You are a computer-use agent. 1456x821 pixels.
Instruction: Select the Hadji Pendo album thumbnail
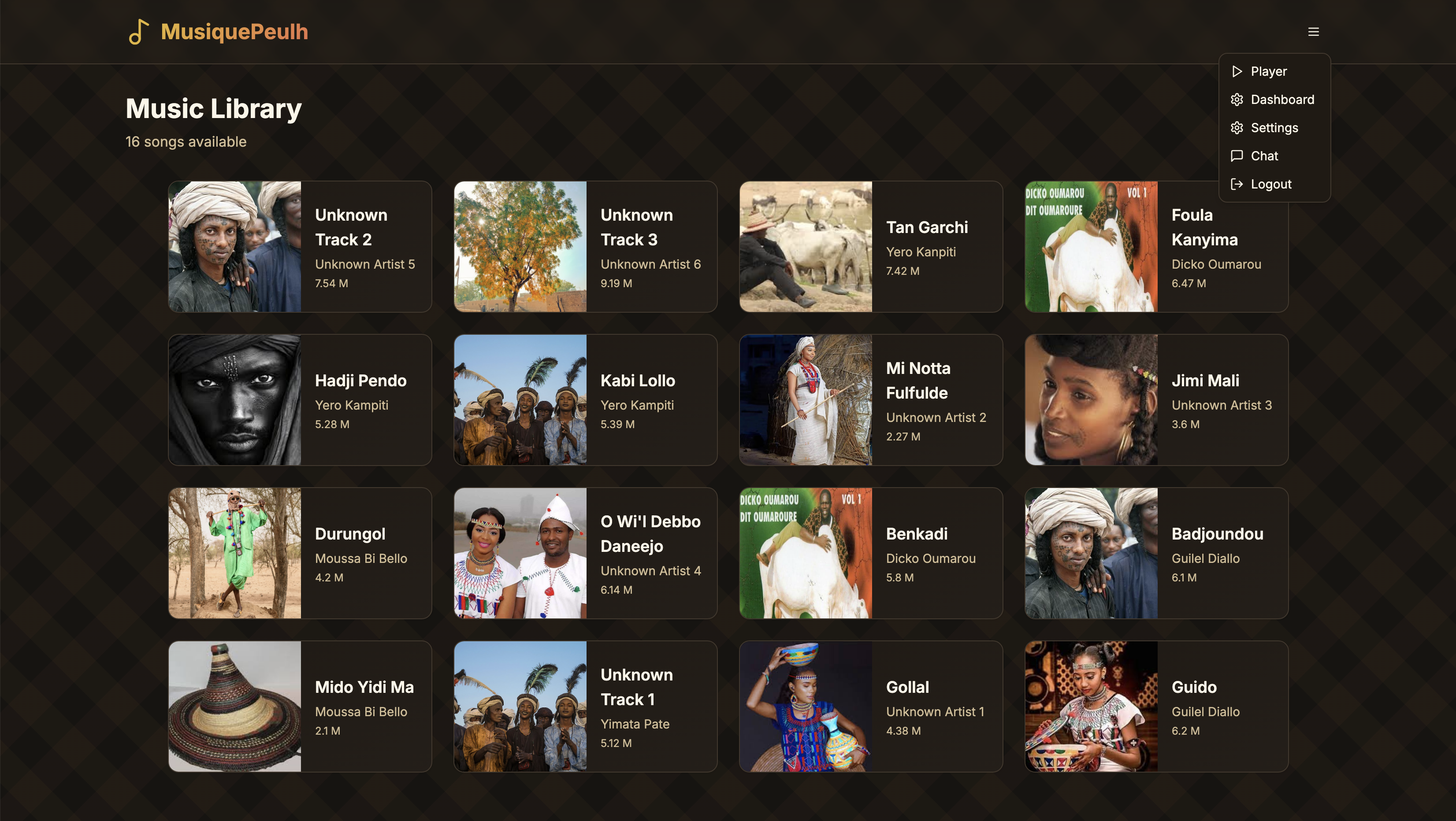(x=234, y=400)
